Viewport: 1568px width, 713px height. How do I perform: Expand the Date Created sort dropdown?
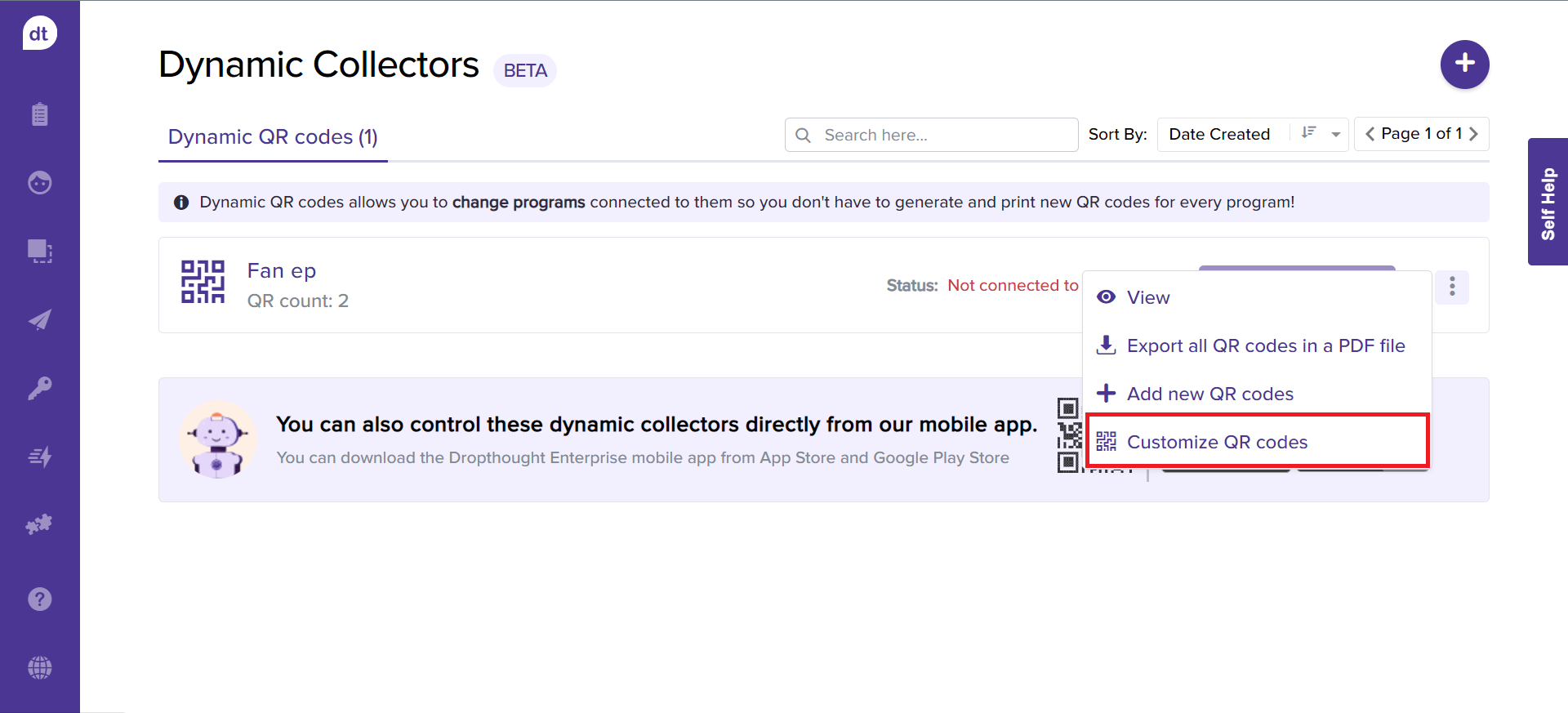pos(1335,134)
